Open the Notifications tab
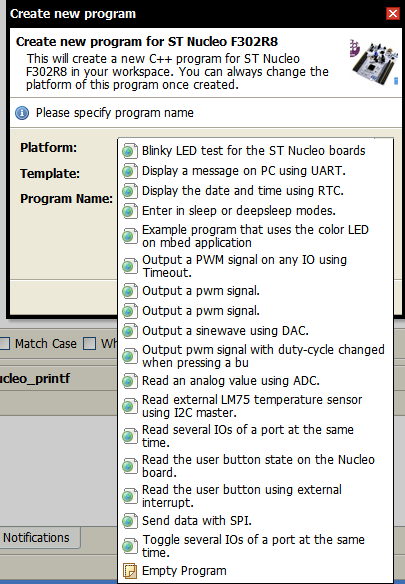Screen dimensions: 405x584 [37, 538]
